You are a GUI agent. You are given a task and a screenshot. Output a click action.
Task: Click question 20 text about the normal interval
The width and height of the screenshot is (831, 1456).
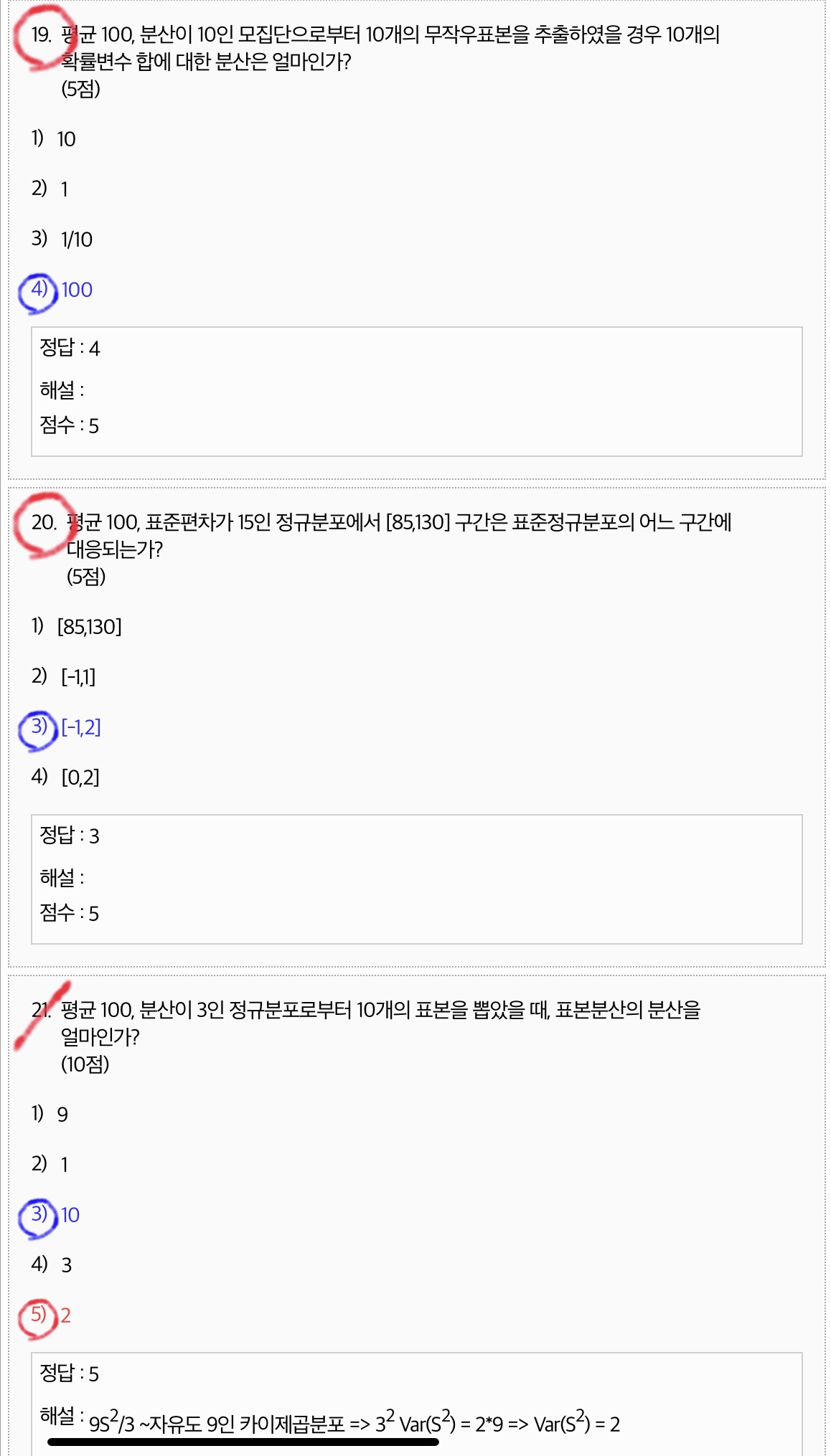[x=398, y=536]
